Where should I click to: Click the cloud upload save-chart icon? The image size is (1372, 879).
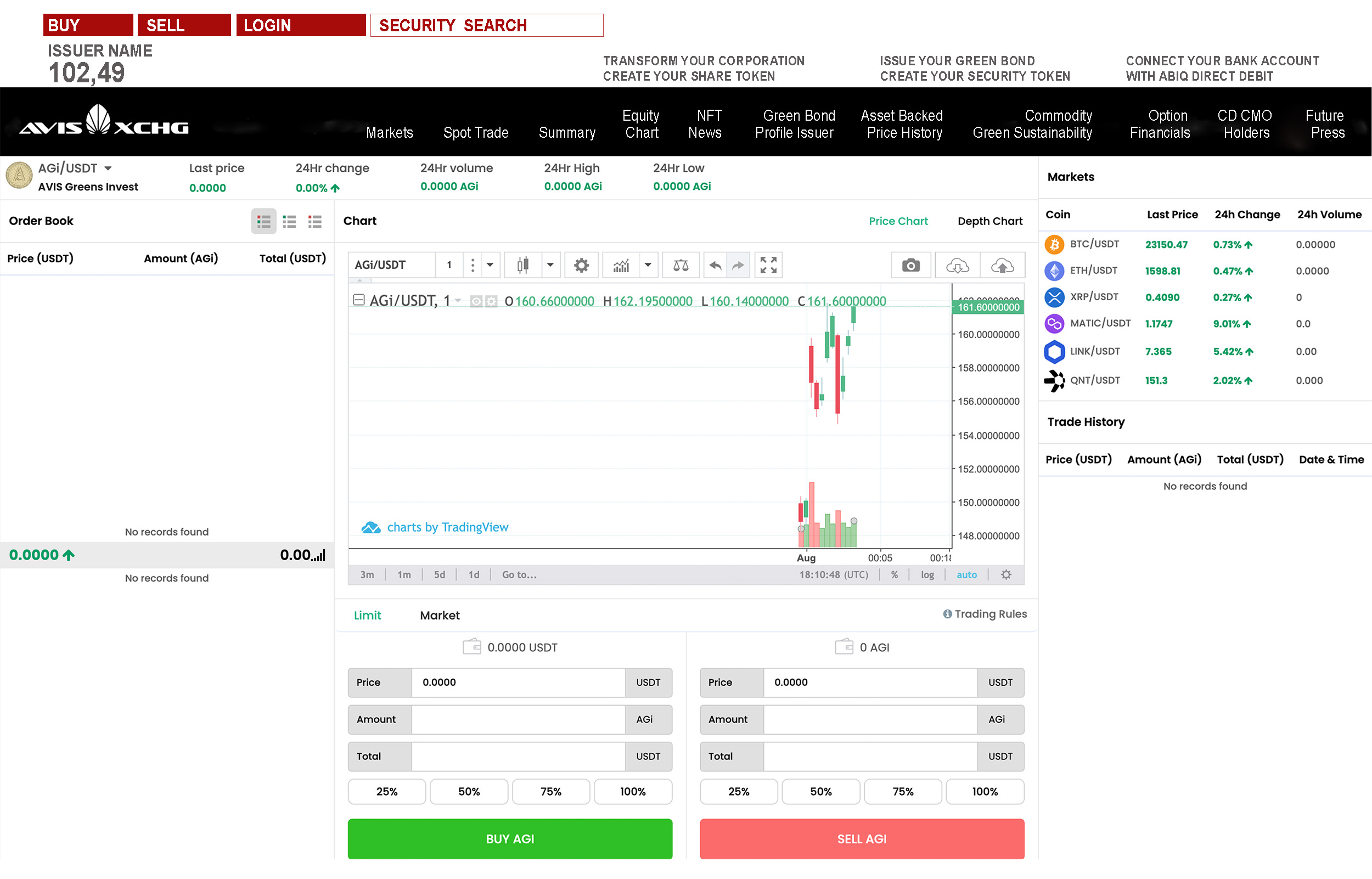point(1002,266)
